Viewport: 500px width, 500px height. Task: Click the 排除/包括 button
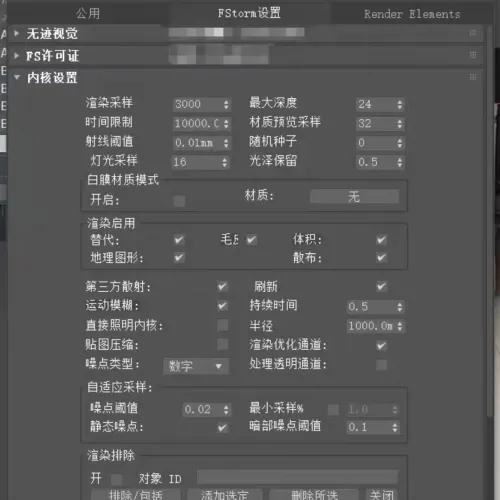pyautogui.click(x=136, y=495)
